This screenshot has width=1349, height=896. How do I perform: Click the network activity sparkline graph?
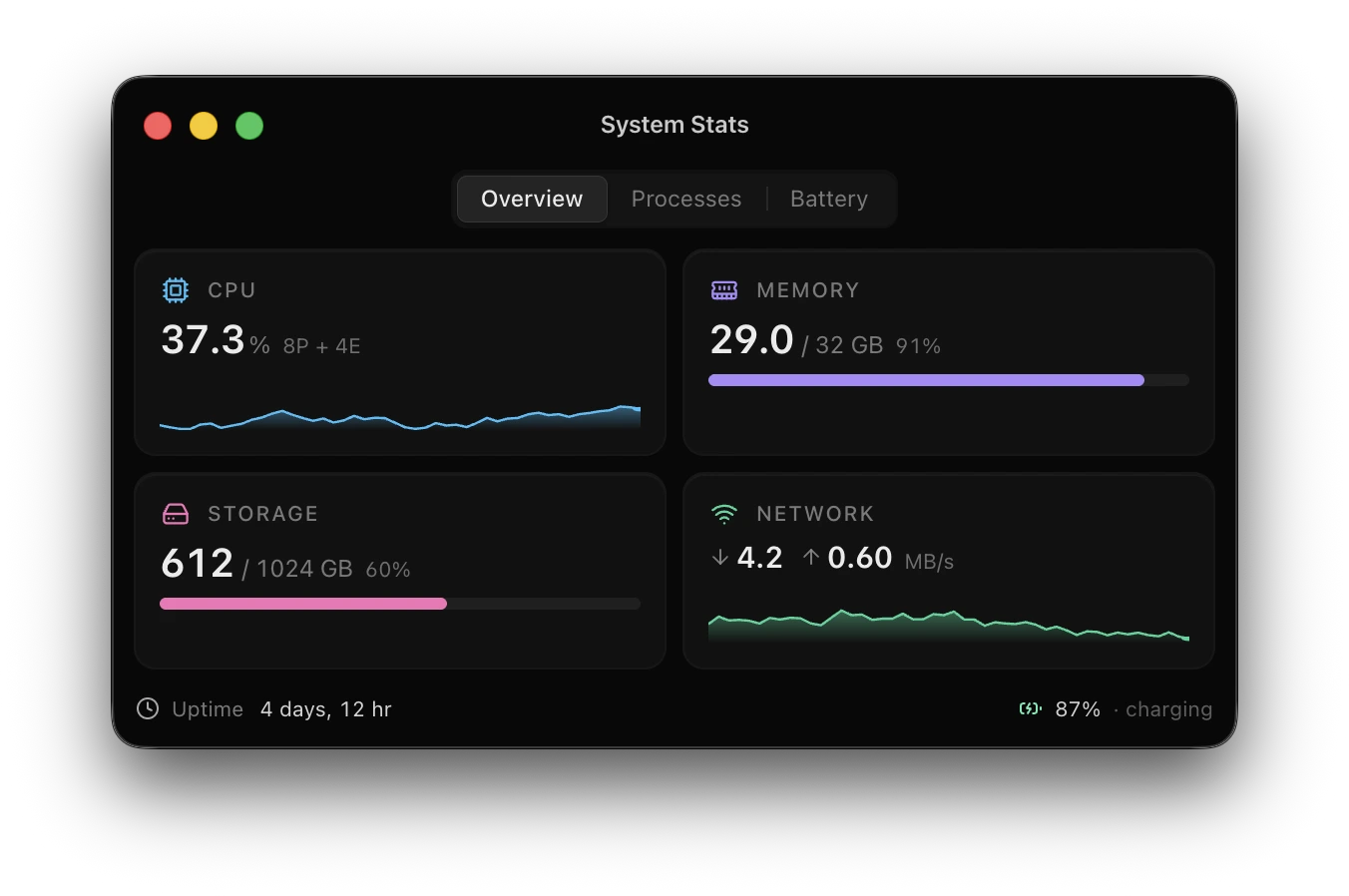949,625
